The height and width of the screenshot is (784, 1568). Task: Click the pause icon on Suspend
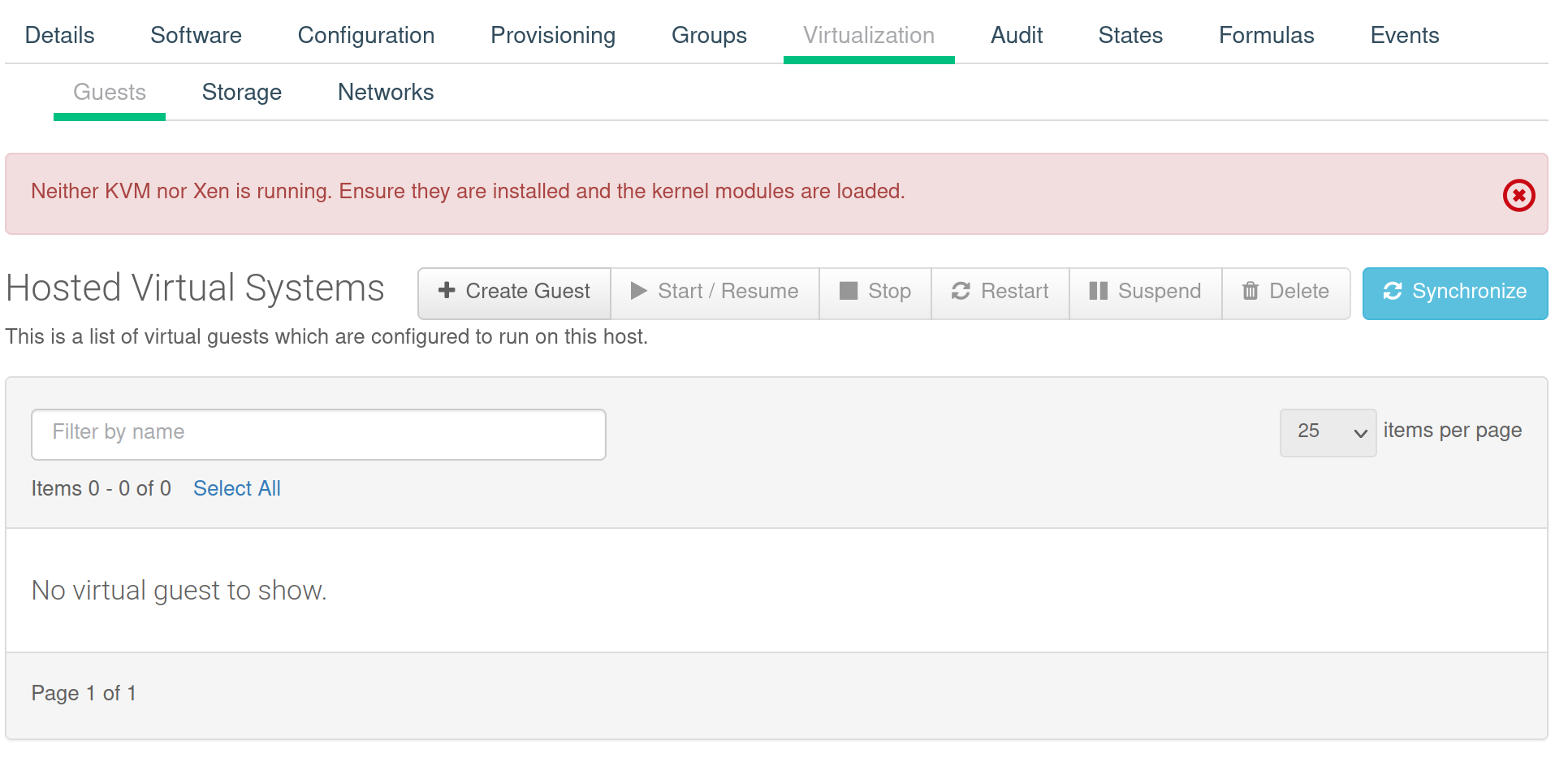[1099, 291]
